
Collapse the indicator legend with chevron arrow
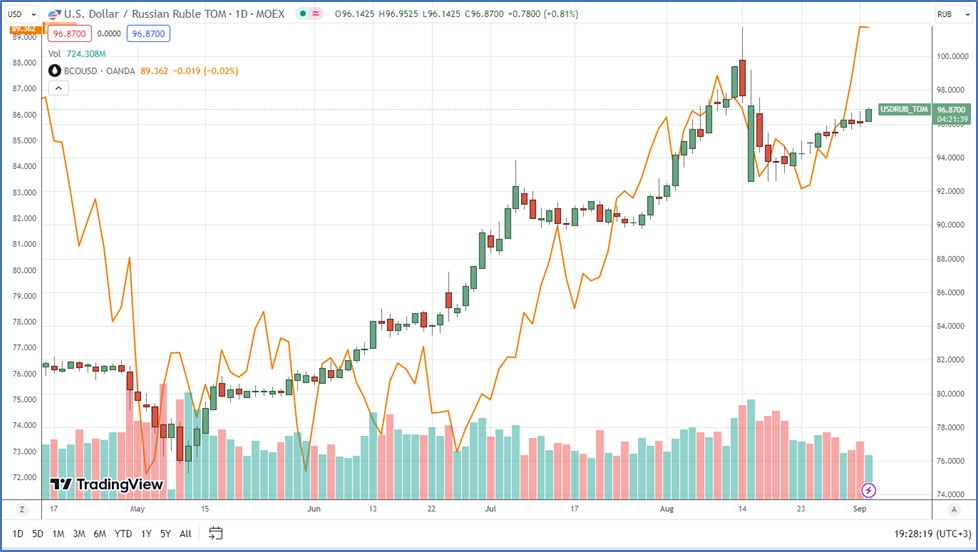pyautogui.click(x=58, y=89)
